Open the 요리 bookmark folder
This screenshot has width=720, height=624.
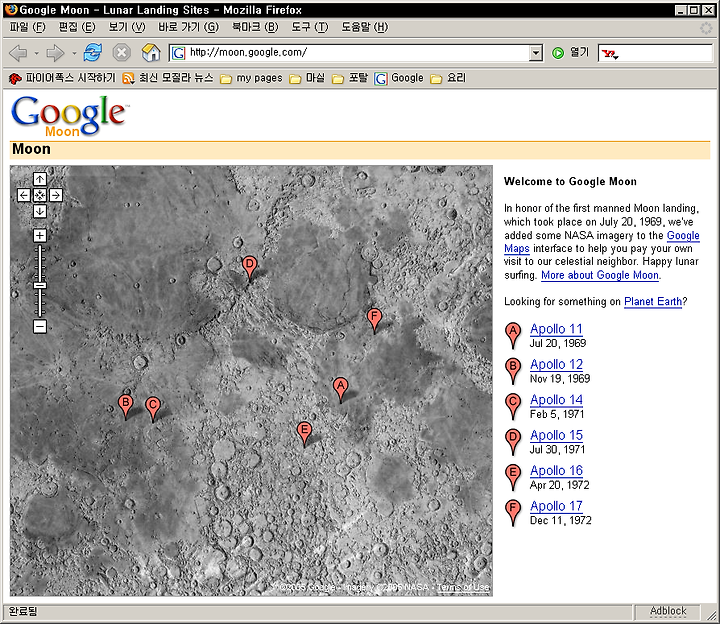(x=448, y=78)
